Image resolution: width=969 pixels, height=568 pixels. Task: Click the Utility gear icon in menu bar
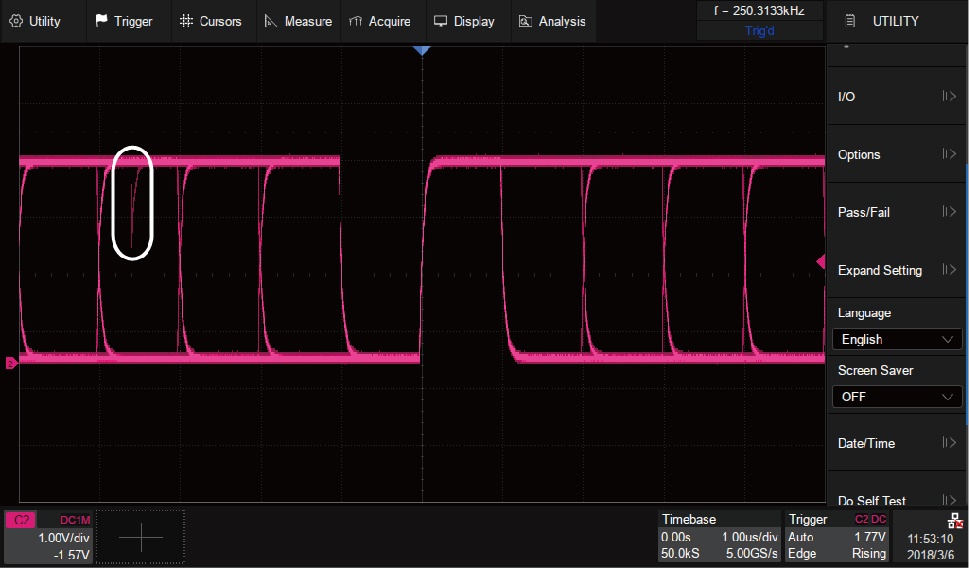(x=16, y=21)
